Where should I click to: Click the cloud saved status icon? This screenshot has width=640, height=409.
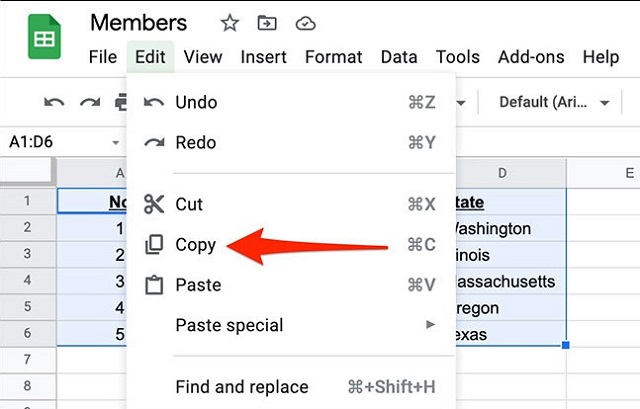tap(305, 24)
